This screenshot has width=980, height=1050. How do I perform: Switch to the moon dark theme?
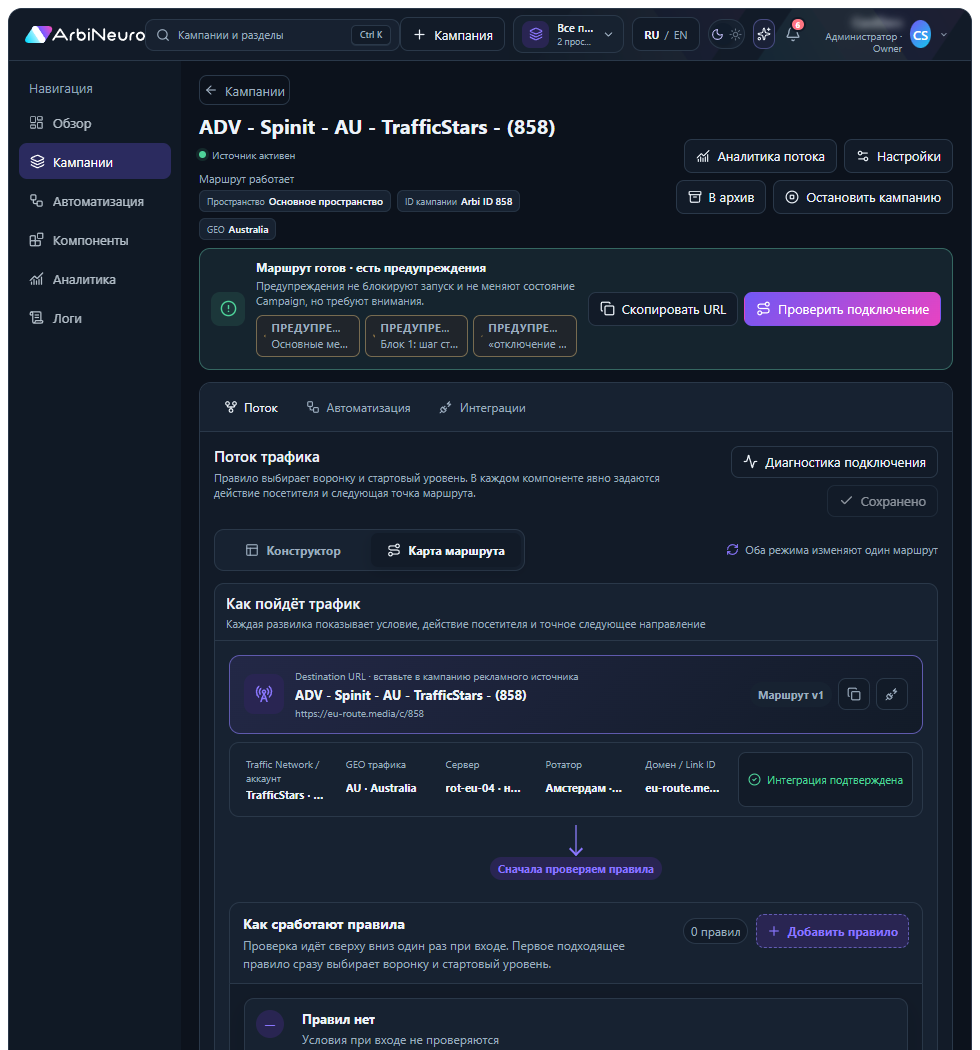tap(717, 35)
